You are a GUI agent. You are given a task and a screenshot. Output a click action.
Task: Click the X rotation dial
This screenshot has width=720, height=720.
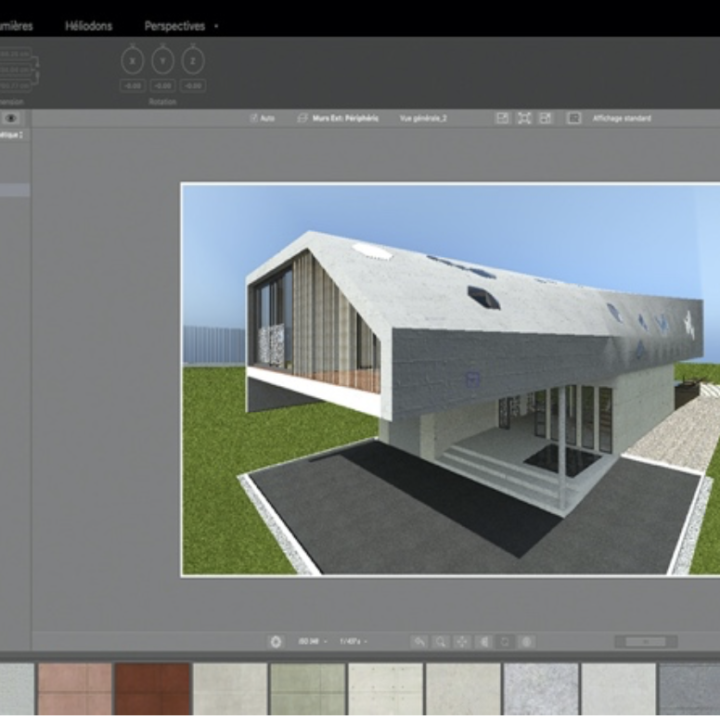133,62
